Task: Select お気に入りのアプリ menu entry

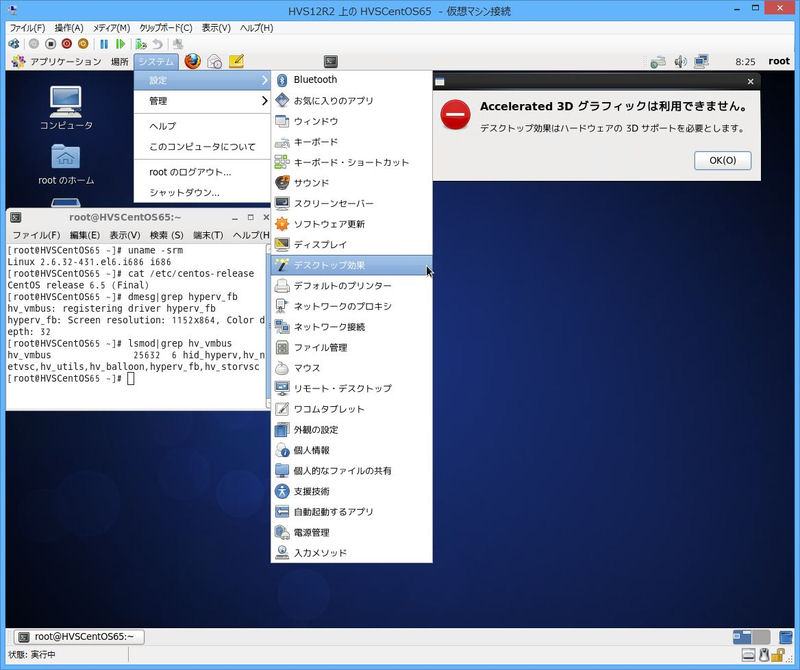Action: tap(352, 101)
